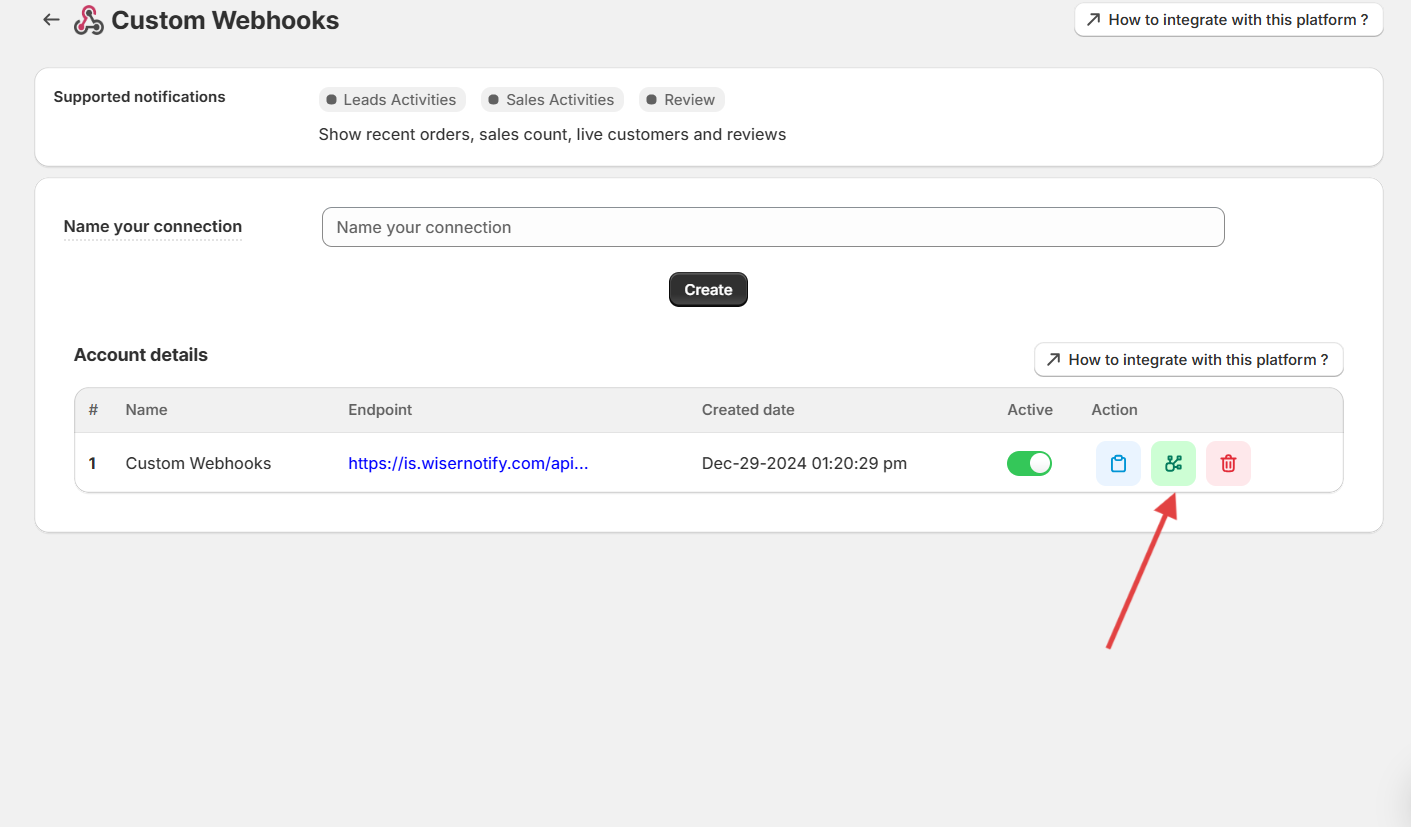
Task: Click the Action column header
Action: tap(1114, 410)
